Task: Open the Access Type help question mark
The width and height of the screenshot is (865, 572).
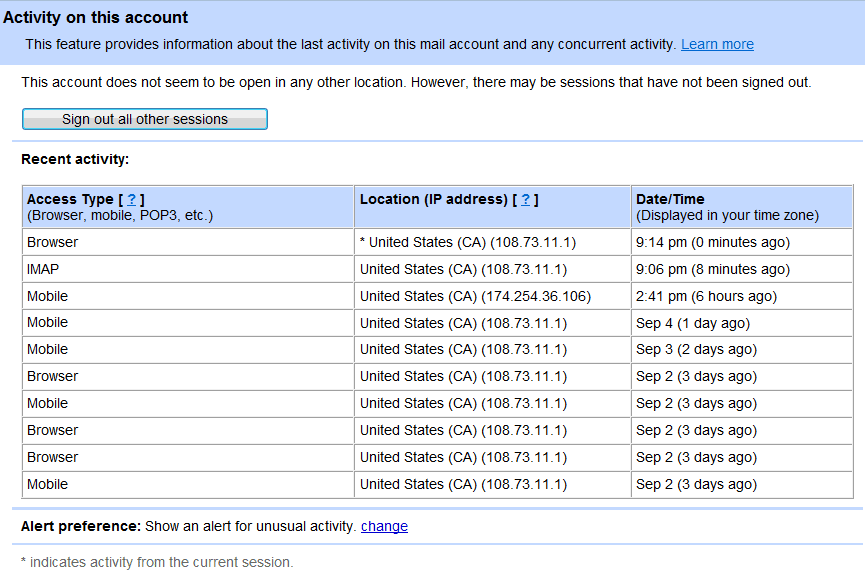Action: pos(131,200)
